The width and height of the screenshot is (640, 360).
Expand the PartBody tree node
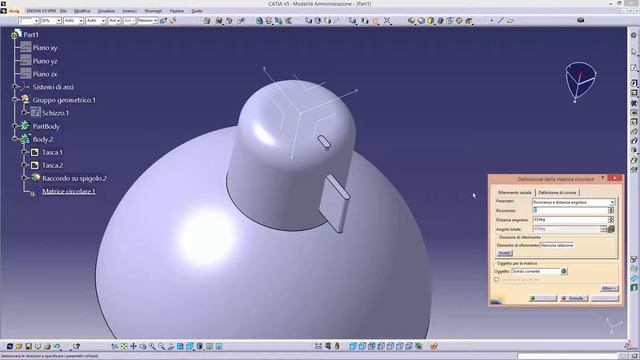[x=15, y=126]
